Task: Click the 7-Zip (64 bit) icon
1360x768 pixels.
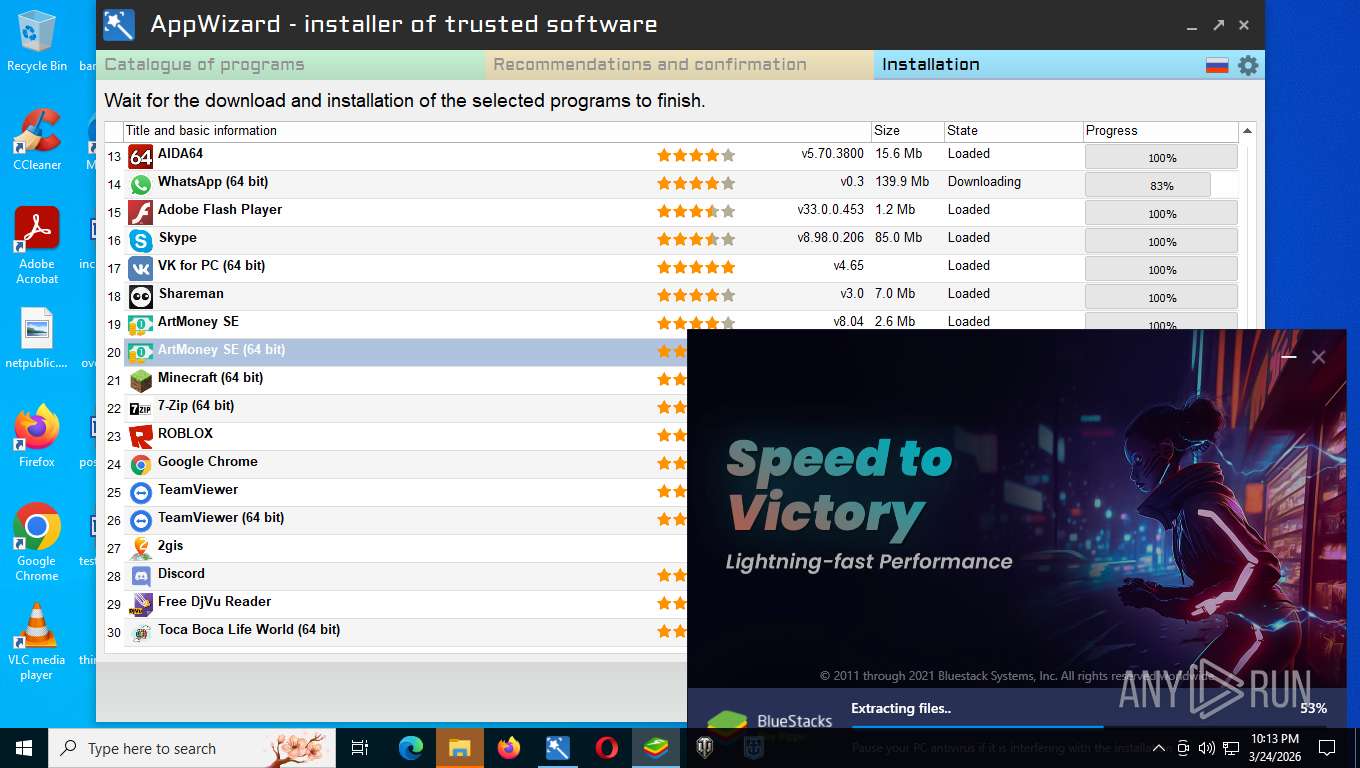Action: coord(141,408)
